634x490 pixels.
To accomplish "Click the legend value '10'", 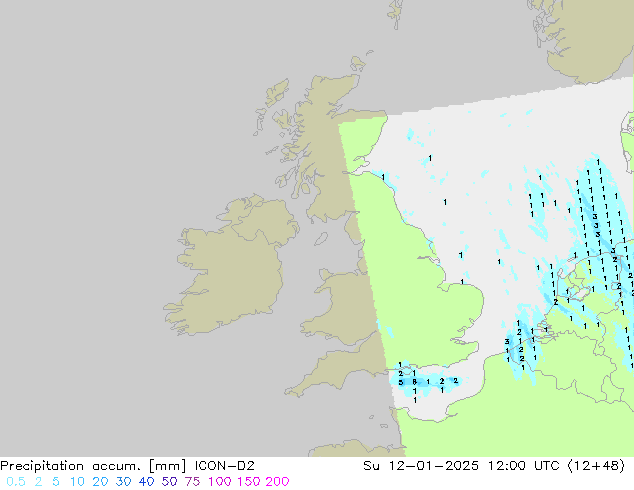I will click(77, 482).
